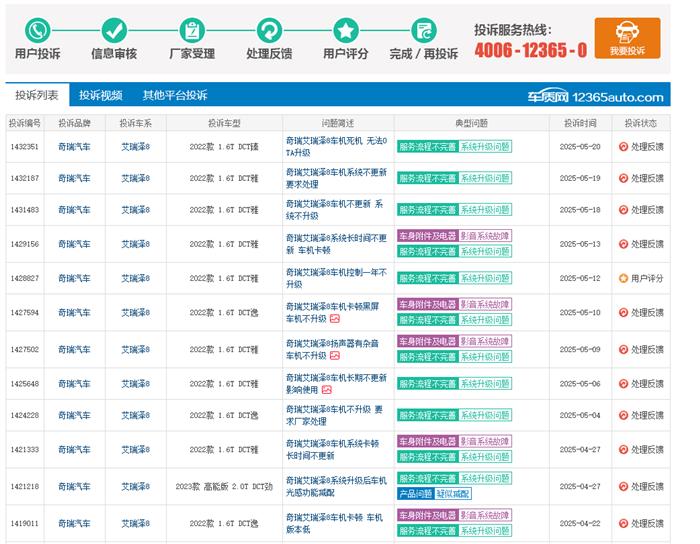Click the 用户投诉 phone step icon
Viewport: 700px width, 544px height.
pos(38,30)
